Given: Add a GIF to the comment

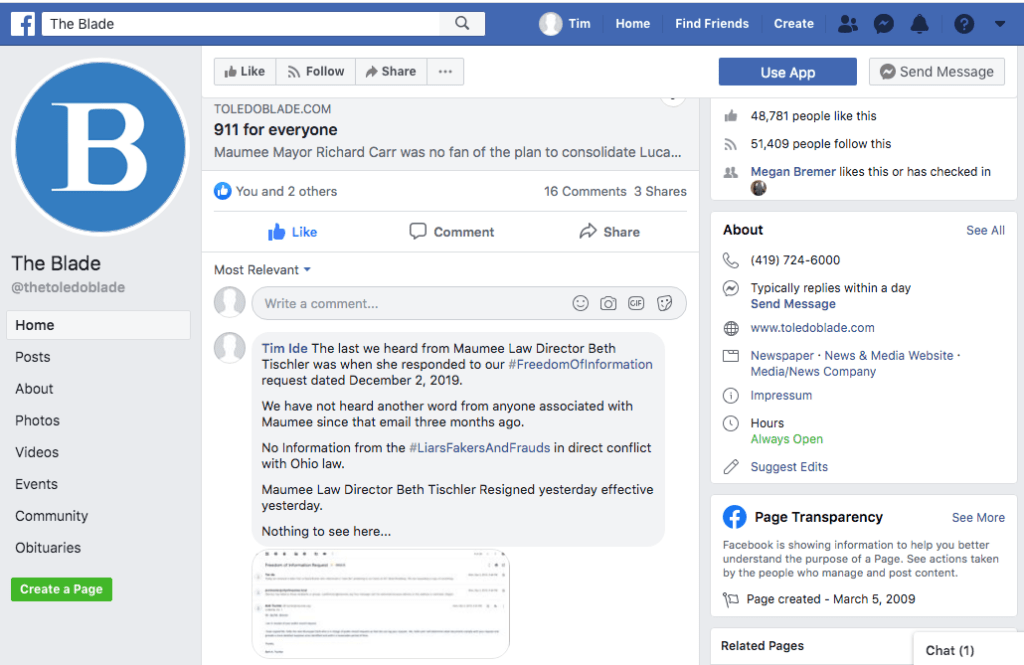Looking at the screenshot, I should point(636,303).
